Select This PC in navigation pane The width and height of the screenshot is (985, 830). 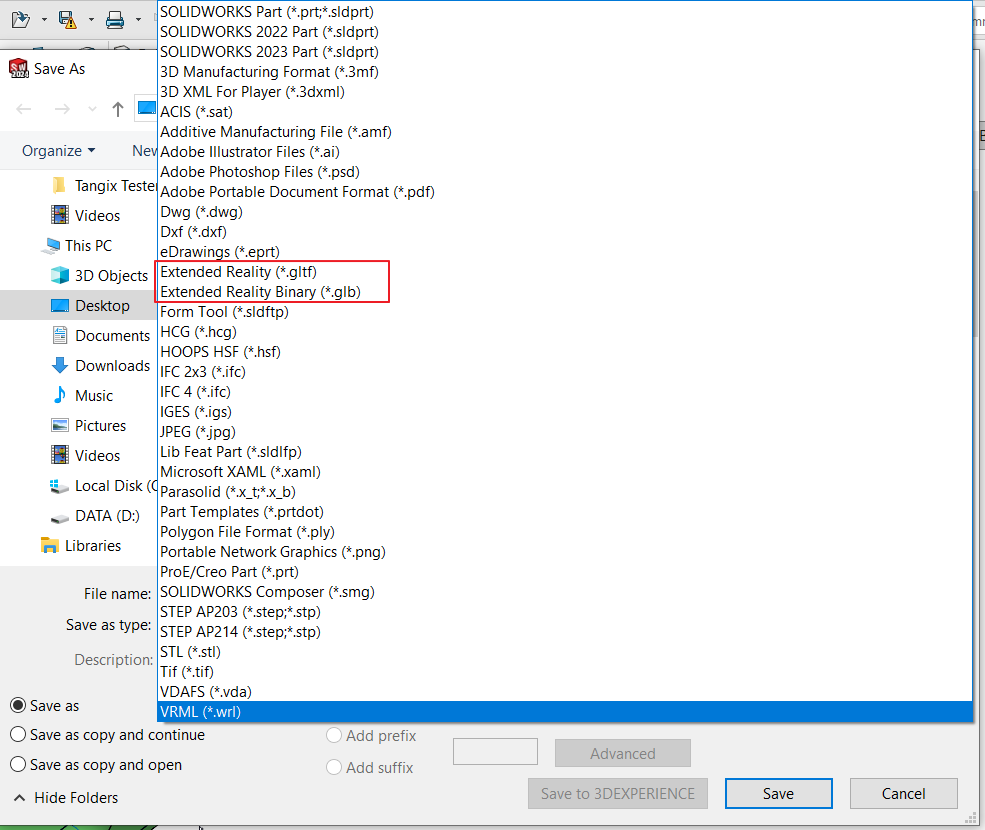(x=77, y=246)
